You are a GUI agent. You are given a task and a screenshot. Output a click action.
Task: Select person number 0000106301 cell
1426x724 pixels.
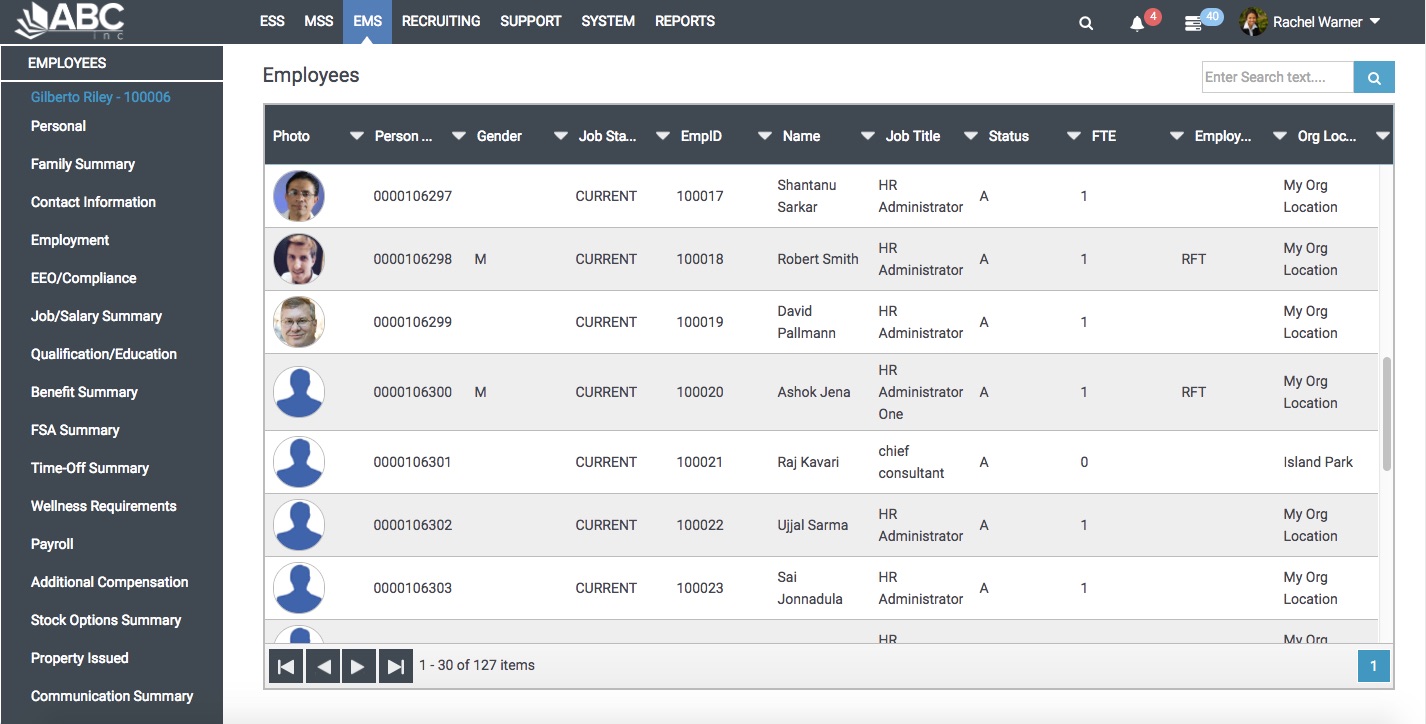coord(413,462)
